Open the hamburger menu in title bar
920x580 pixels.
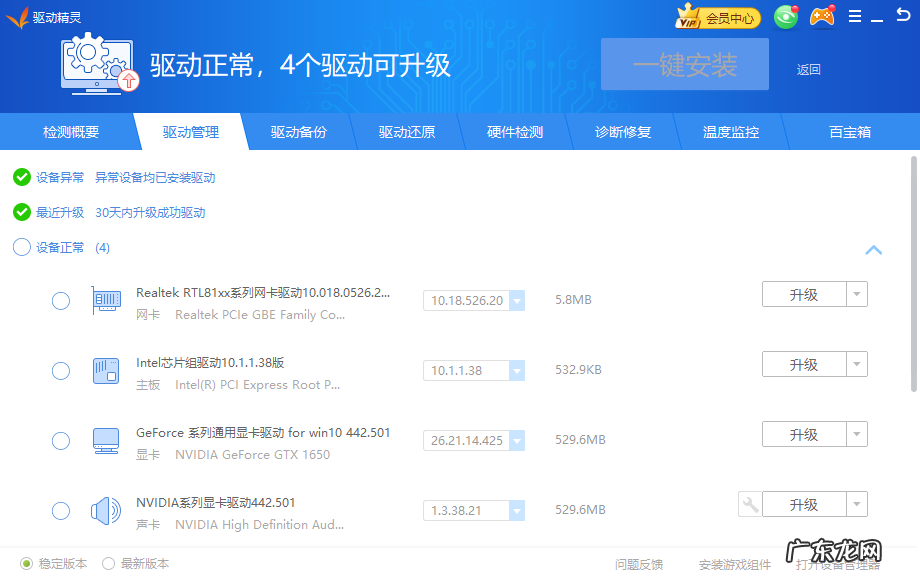[x=855, y=16]
